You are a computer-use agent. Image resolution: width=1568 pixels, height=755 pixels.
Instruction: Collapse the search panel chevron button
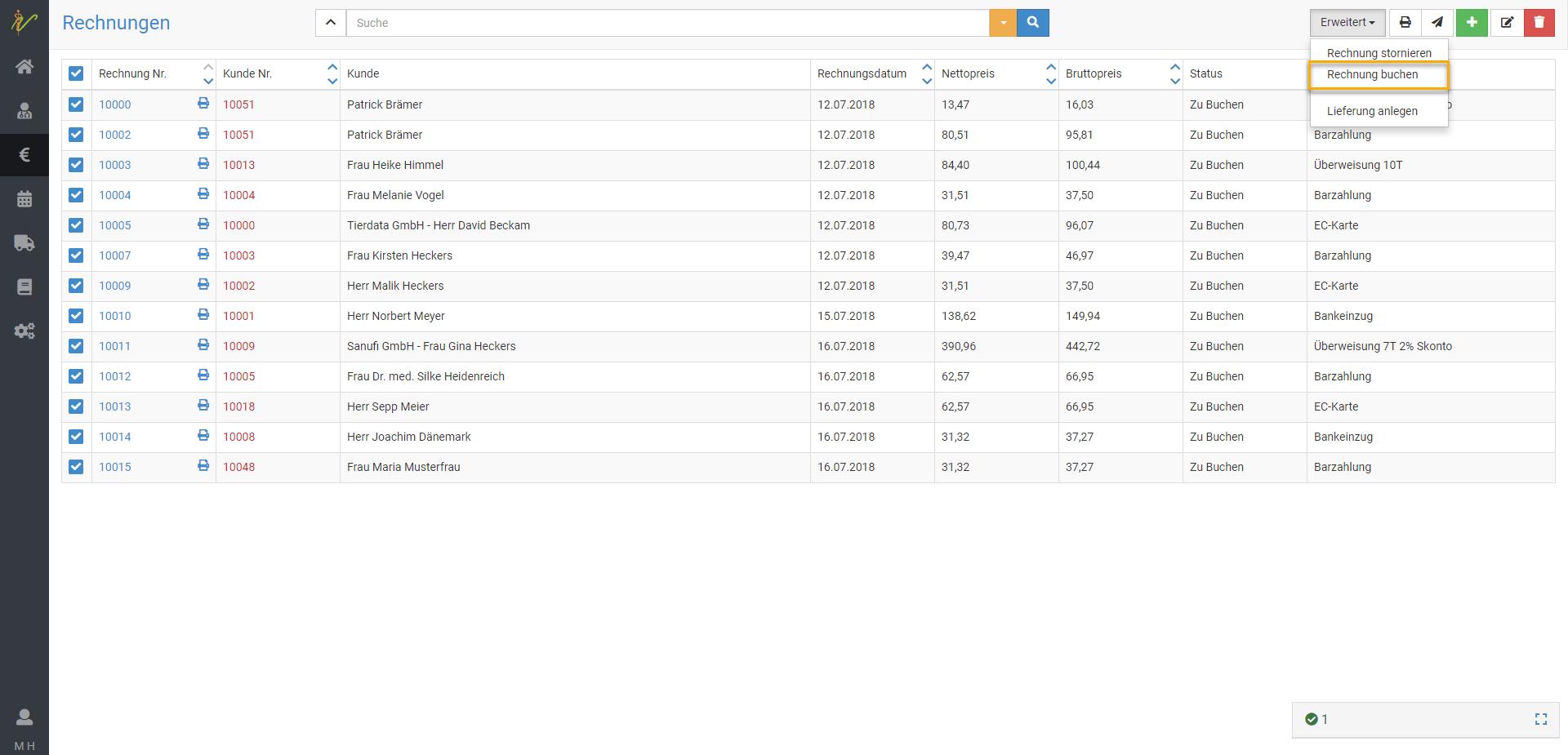pyautogui.click(x=331, y=23)
